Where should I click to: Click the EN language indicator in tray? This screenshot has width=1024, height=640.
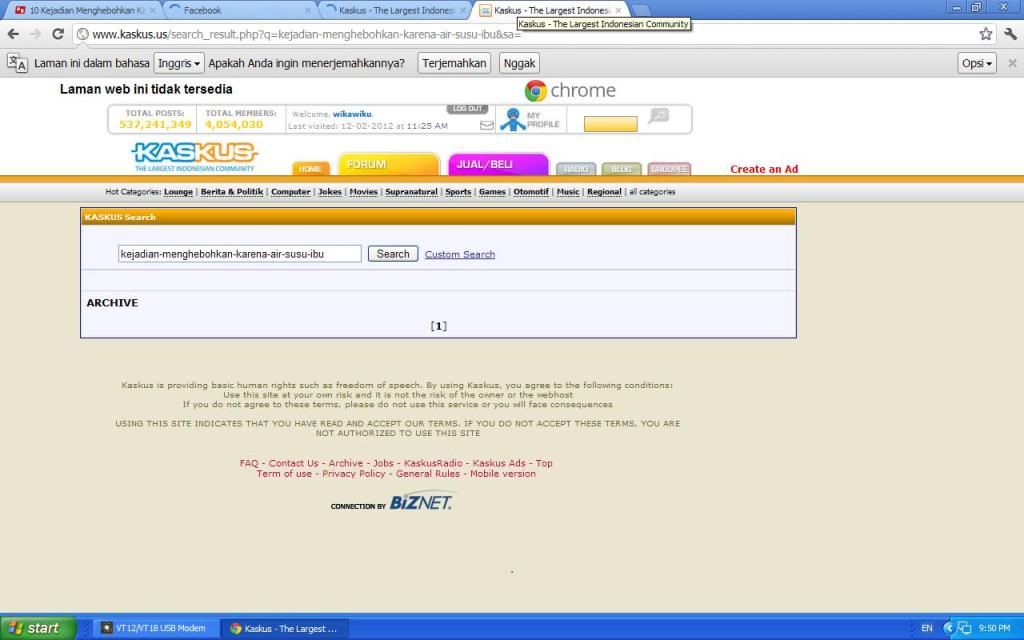coord(927,628)
